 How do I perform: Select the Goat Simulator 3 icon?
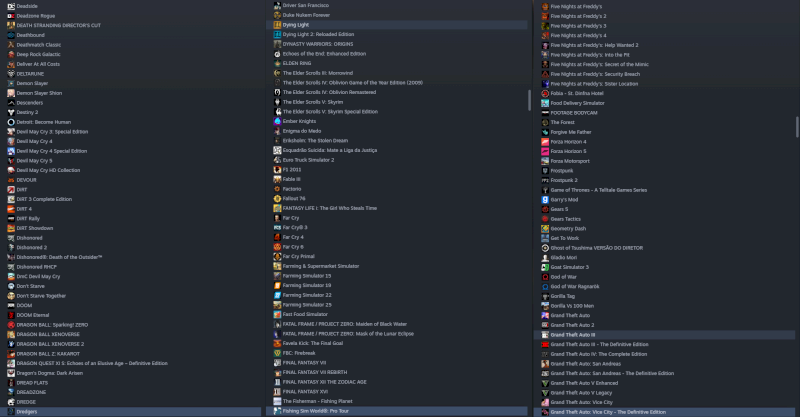[x=545, y=267]
